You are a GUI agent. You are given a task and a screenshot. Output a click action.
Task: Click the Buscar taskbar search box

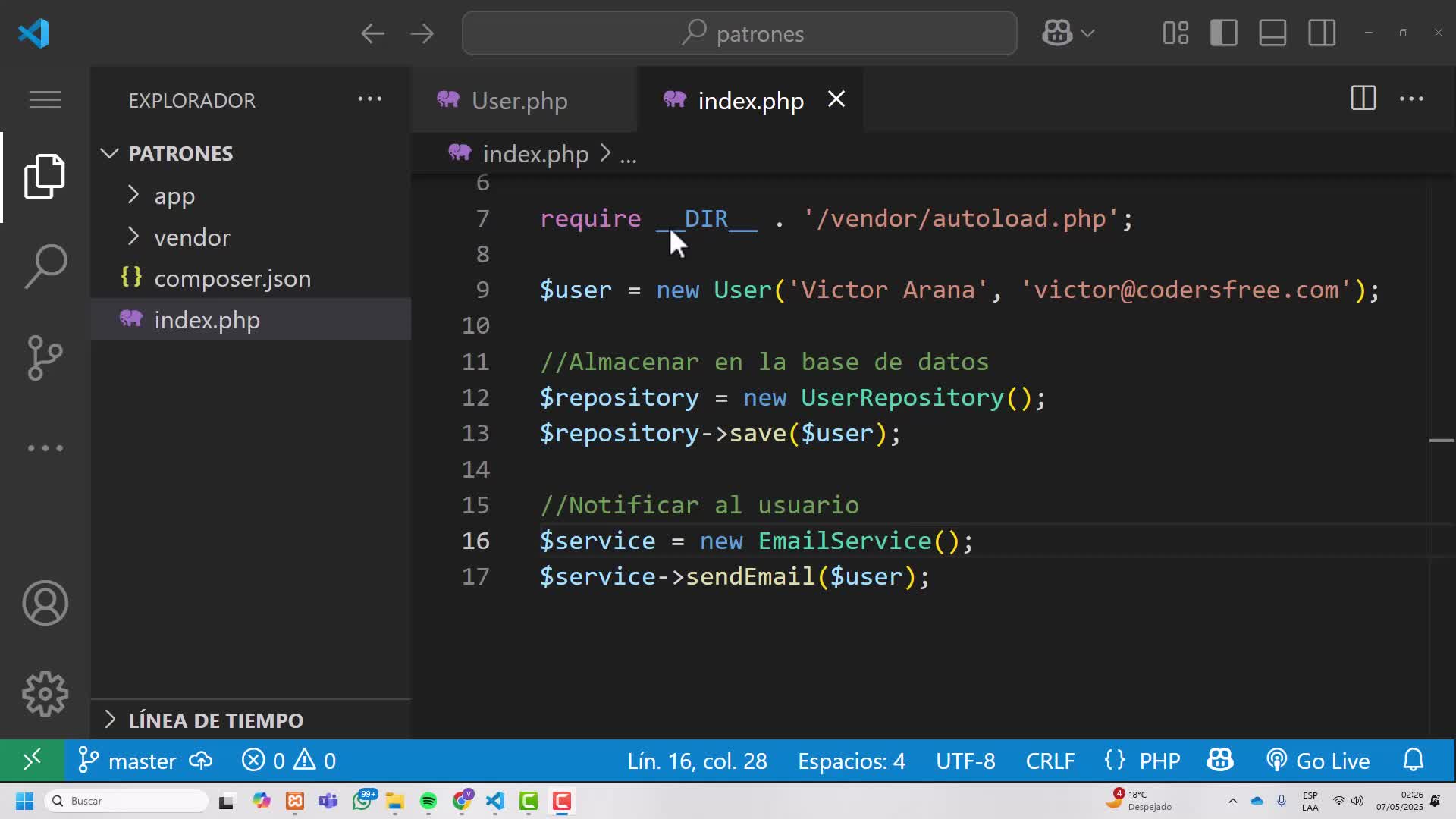click(127, 801)
